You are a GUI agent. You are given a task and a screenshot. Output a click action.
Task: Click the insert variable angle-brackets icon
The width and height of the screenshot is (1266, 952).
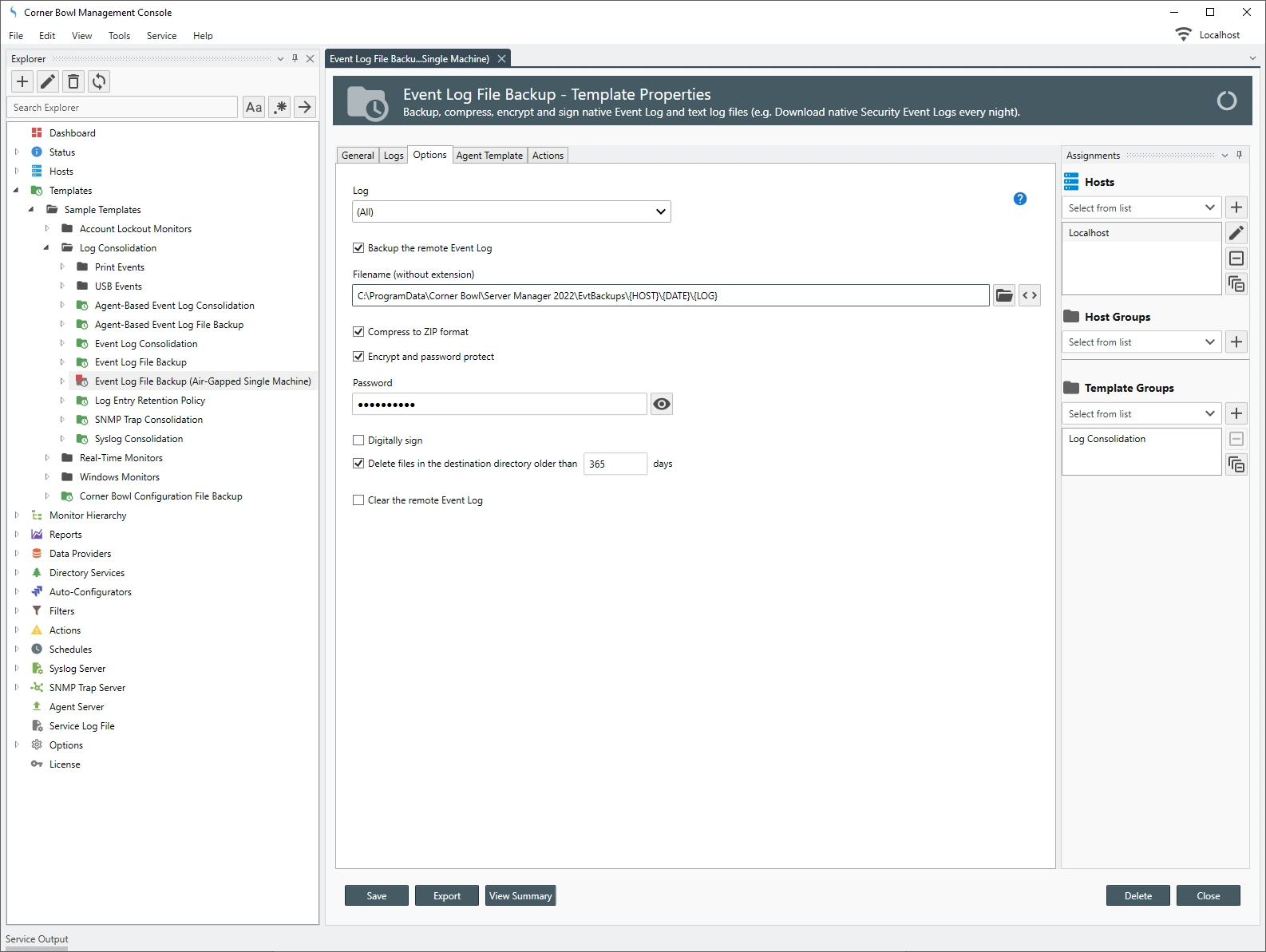1030,296
